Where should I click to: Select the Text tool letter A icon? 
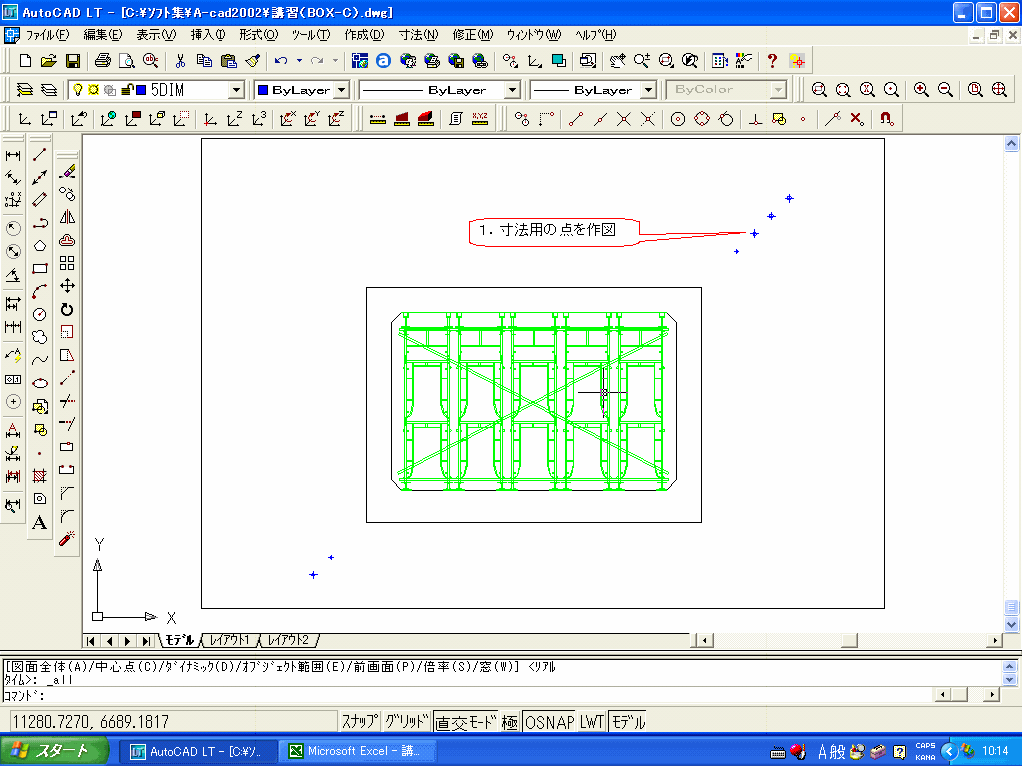tap(40, 522)
